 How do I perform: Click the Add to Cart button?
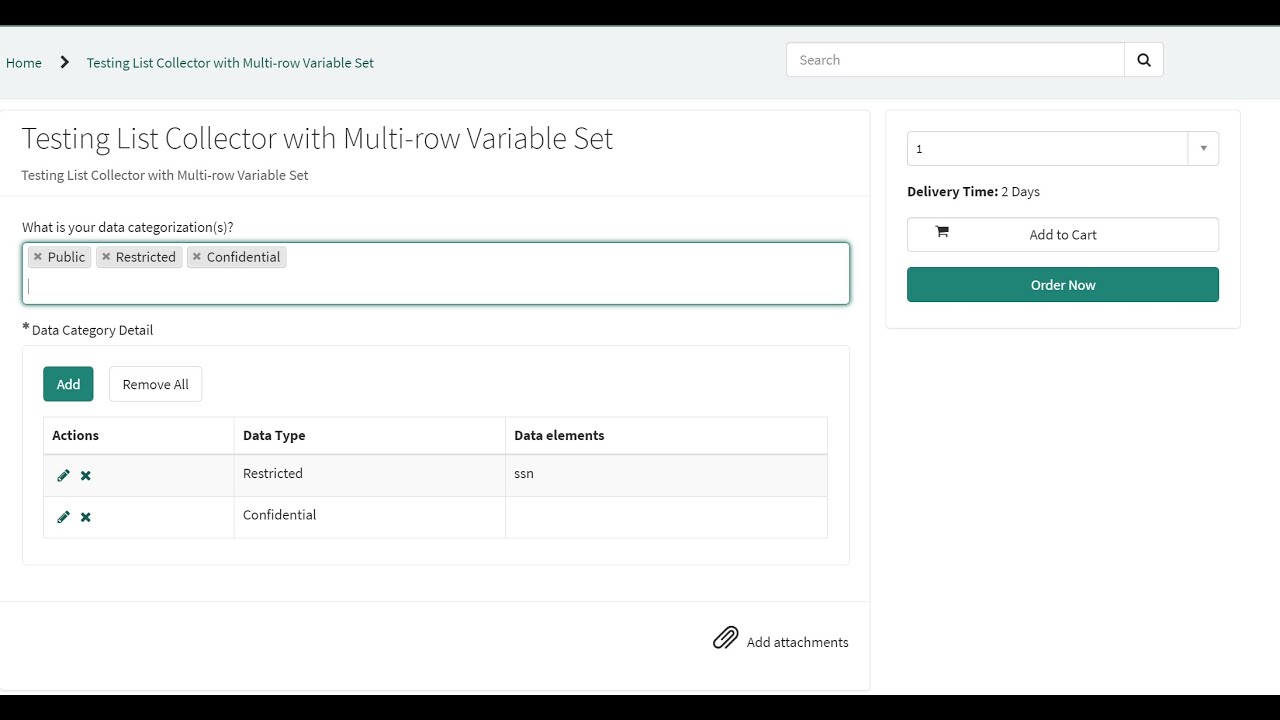pos(1062,234)
